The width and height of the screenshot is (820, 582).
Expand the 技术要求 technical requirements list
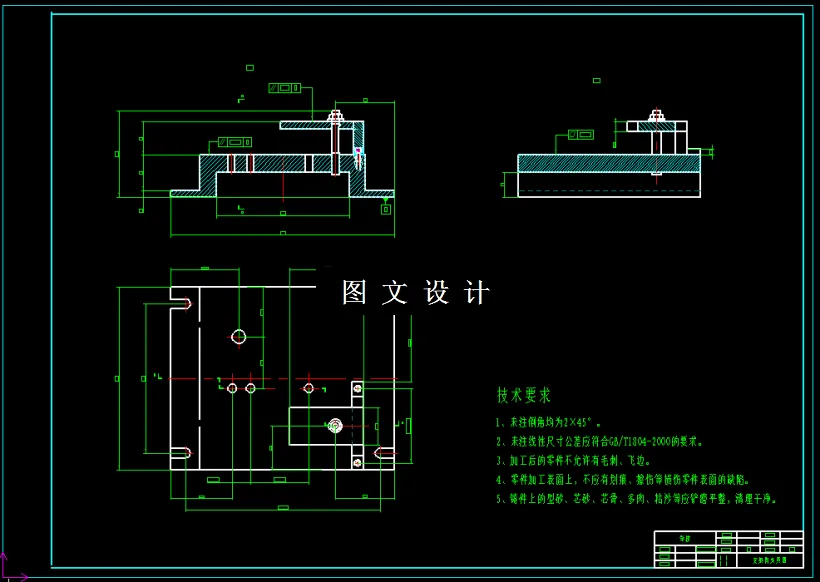click(524, 394)
